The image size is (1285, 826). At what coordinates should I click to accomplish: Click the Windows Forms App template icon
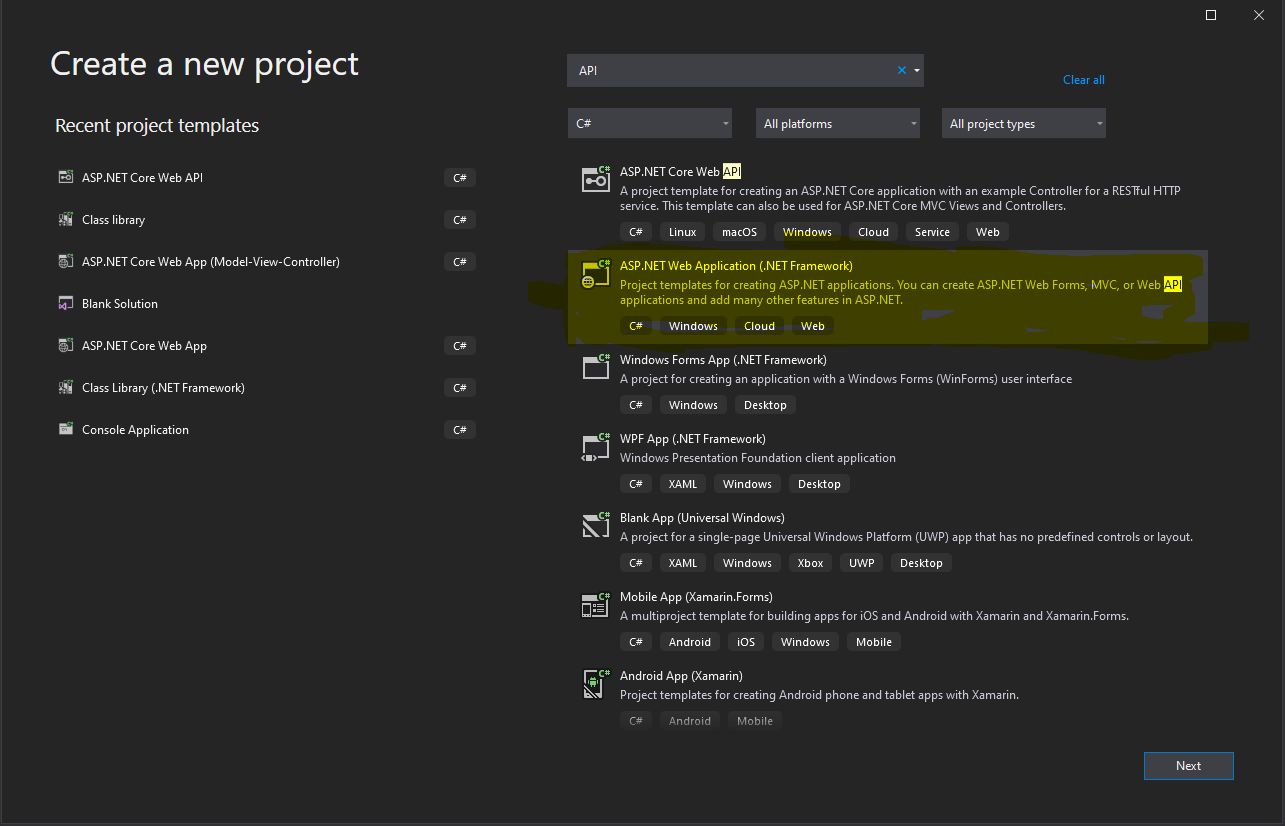click(596, 367)
